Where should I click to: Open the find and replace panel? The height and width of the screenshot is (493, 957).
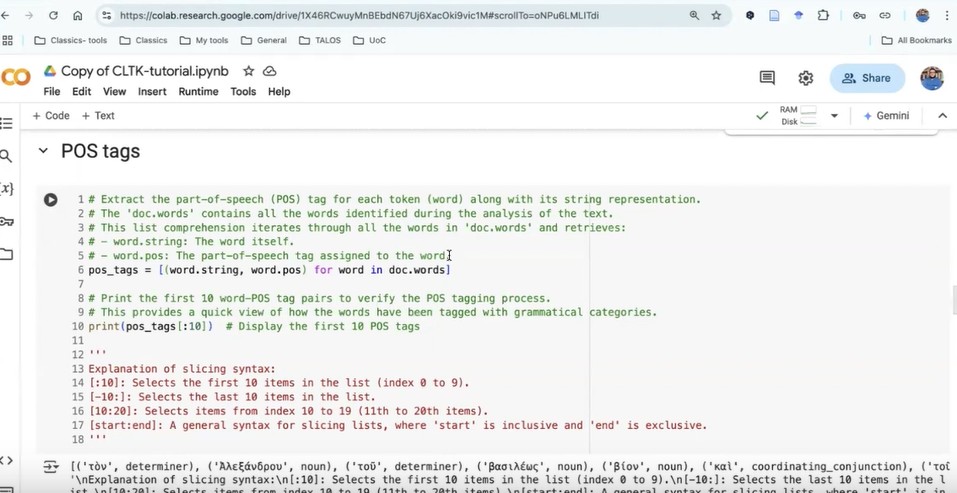click(6, 156)
